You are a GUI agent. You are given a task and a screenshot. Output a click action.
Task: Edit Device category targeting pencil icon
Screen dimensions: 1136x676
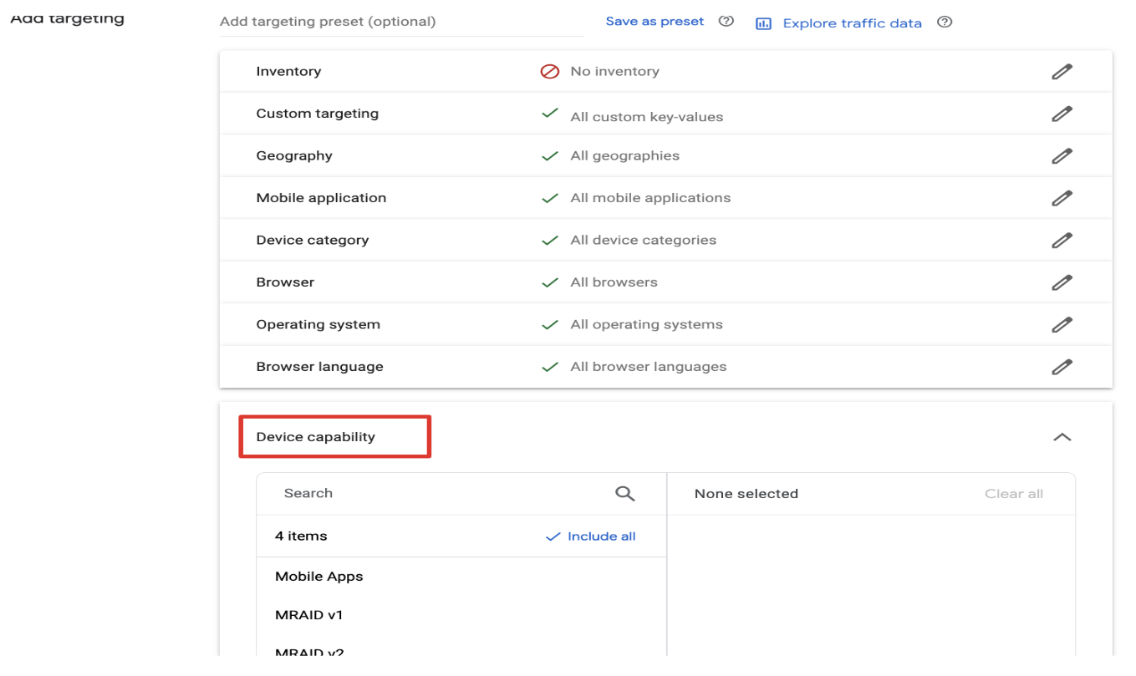pyautogui.click(x=1062, y=240)
